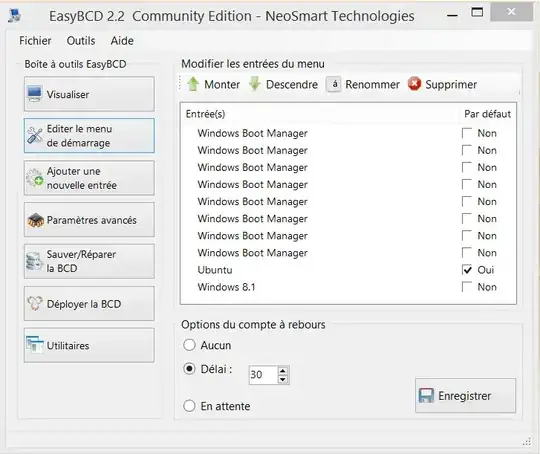Click the floppy disk icon on Enregistrer
Viewport: 540px width, 454px height.
coord(426,395)
